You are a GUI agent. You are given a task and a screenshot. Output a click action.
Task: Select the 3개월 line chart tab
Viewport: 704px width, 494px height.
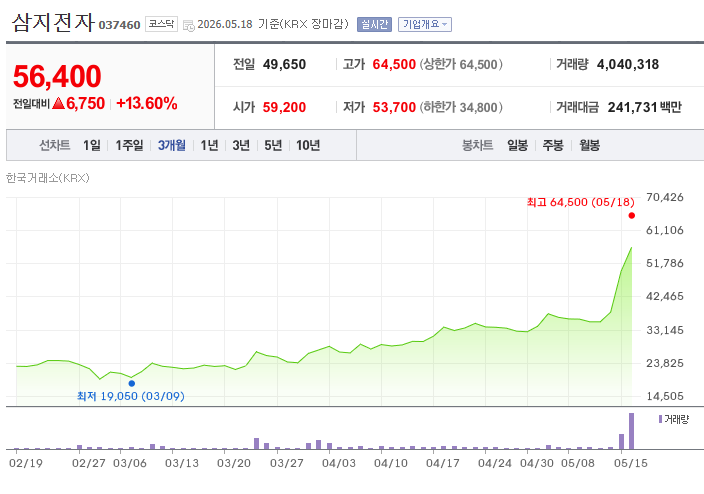click(172, 145)
